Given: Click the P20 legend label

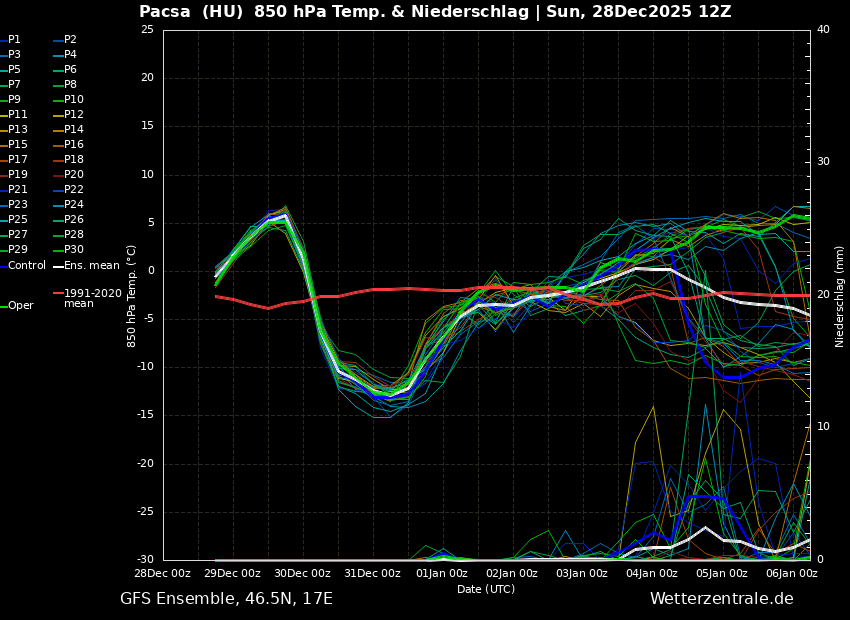Looking at the screenshot, I should (x=74, y=175).
